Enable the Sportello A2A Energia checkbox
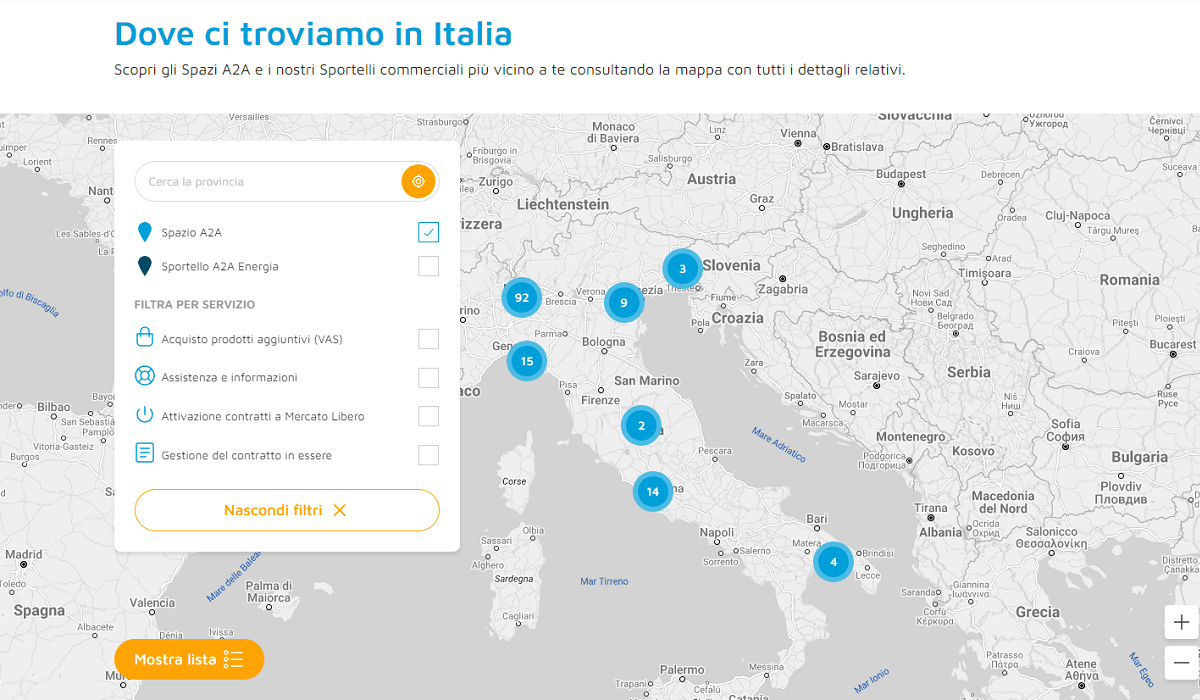 tap(428, 266)
